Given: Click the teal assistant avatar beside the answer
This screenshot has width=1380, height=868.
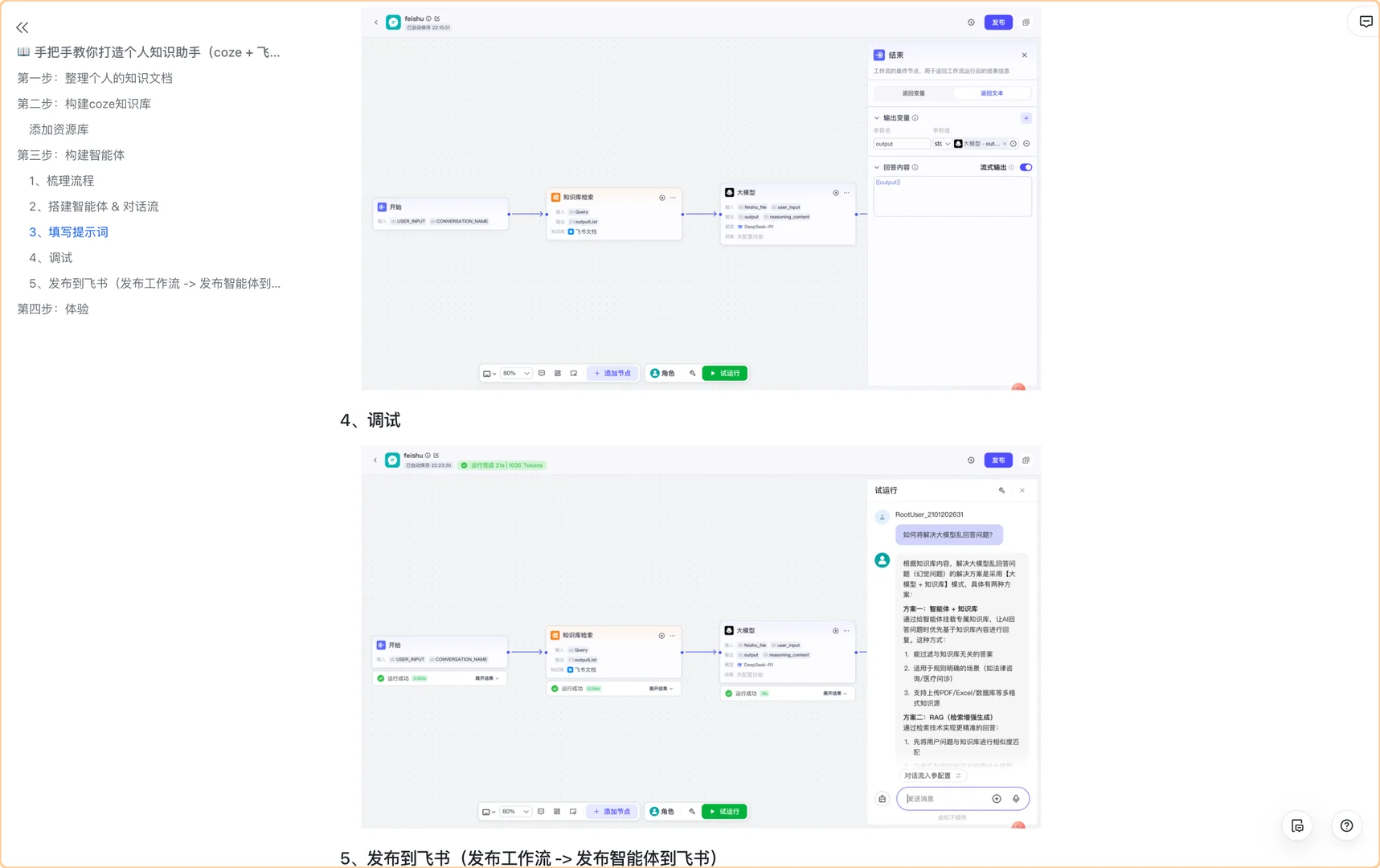Looking at the screenshot, I should point(882,560).
